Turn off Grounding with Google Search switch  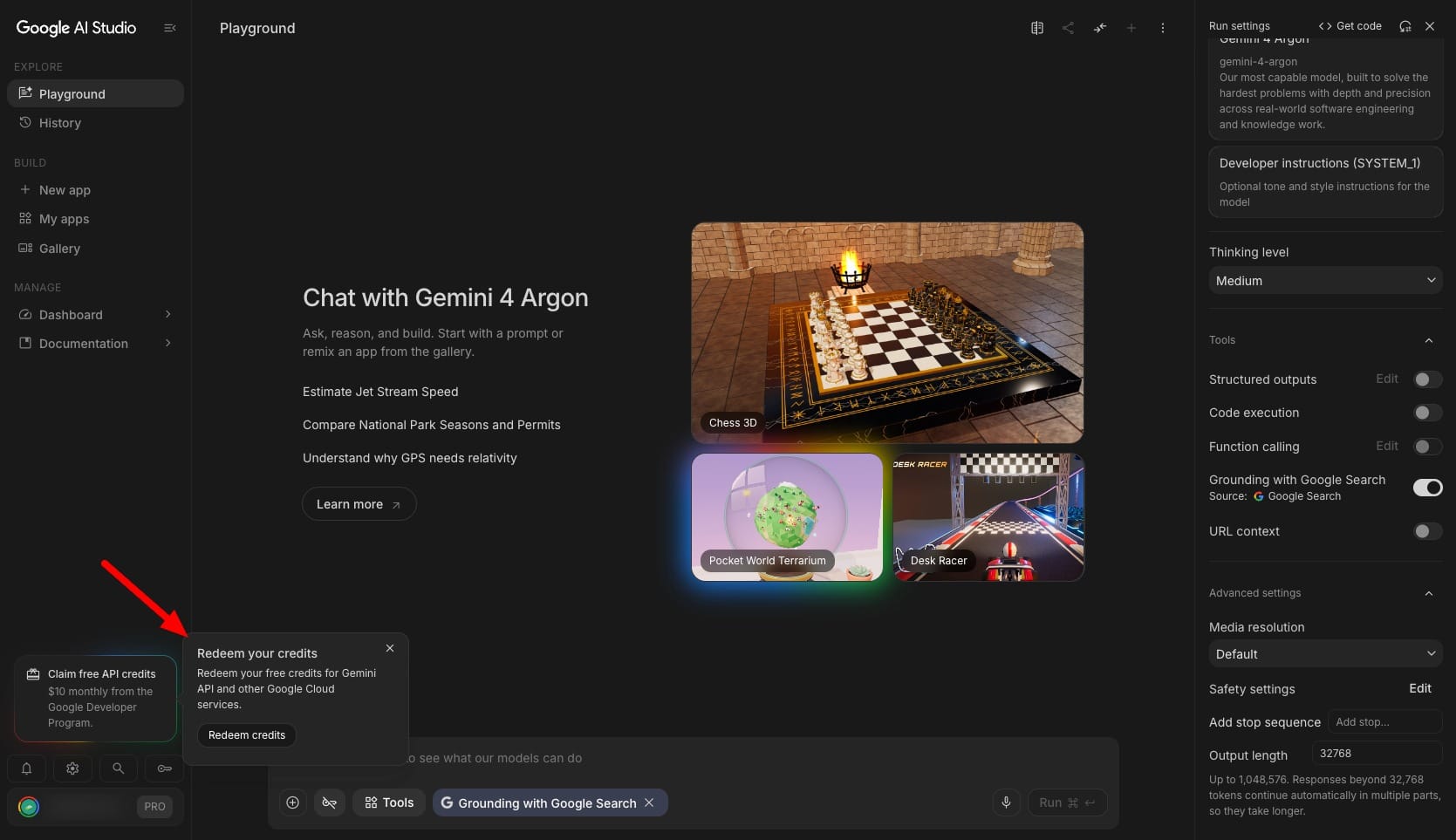1427,488
